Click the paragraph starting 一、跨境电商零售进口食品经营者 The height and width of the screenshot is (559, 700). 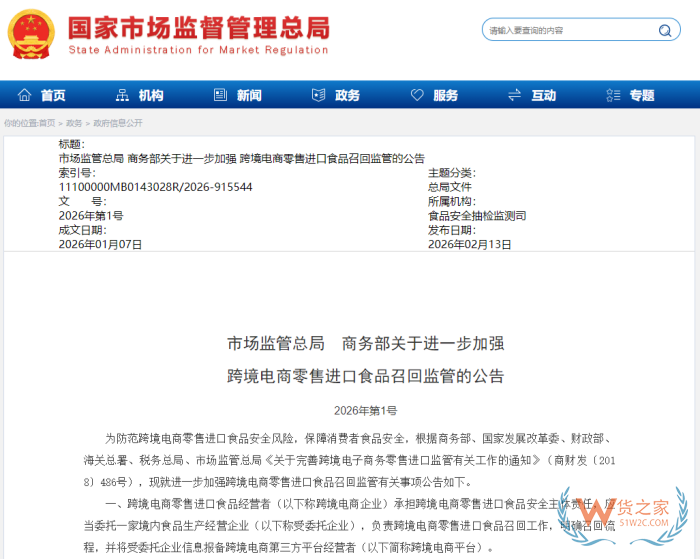click(x=350, y=526)
